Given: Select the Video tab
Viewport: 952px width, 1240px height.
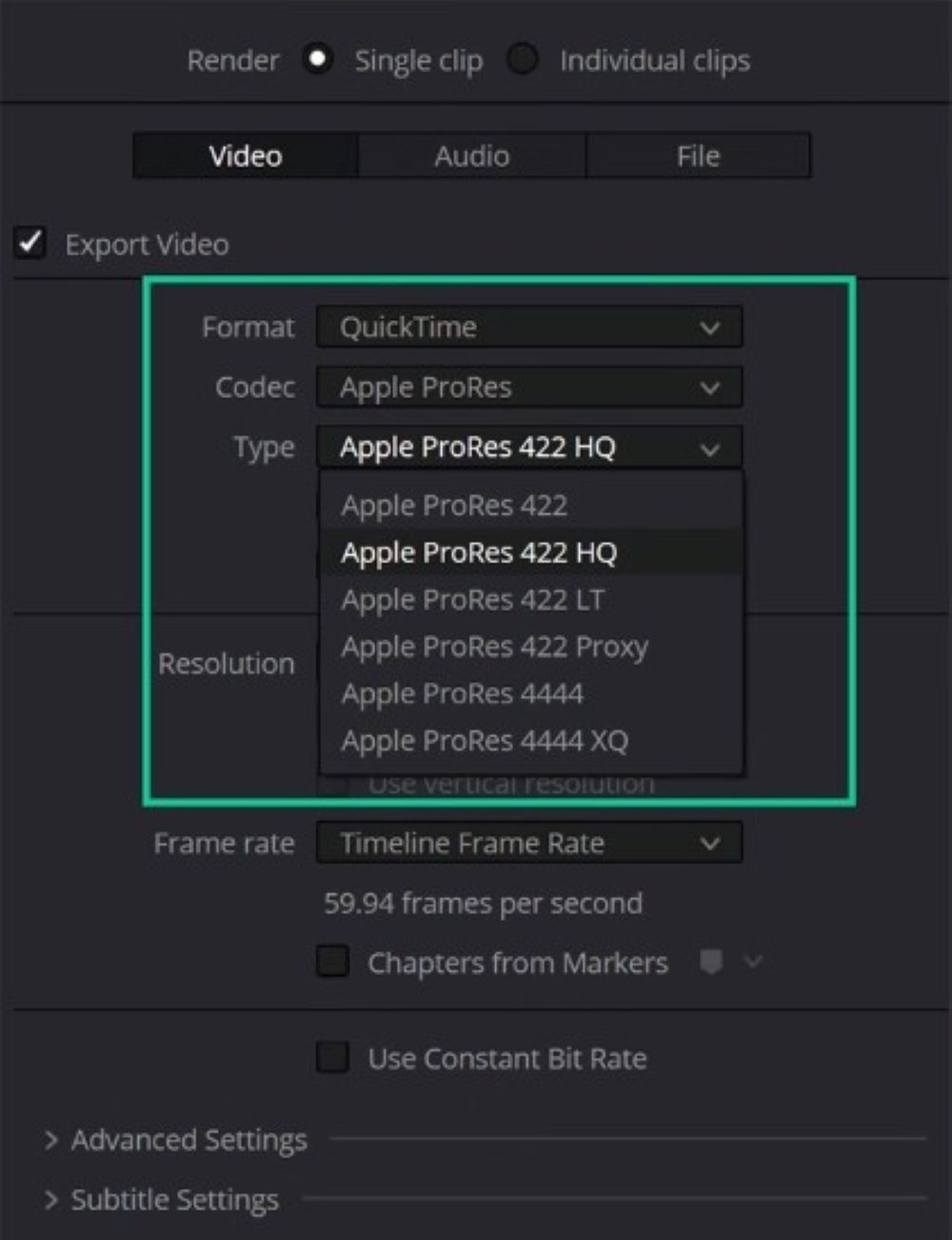Looking at the screenshot, I should coord(243,155).
